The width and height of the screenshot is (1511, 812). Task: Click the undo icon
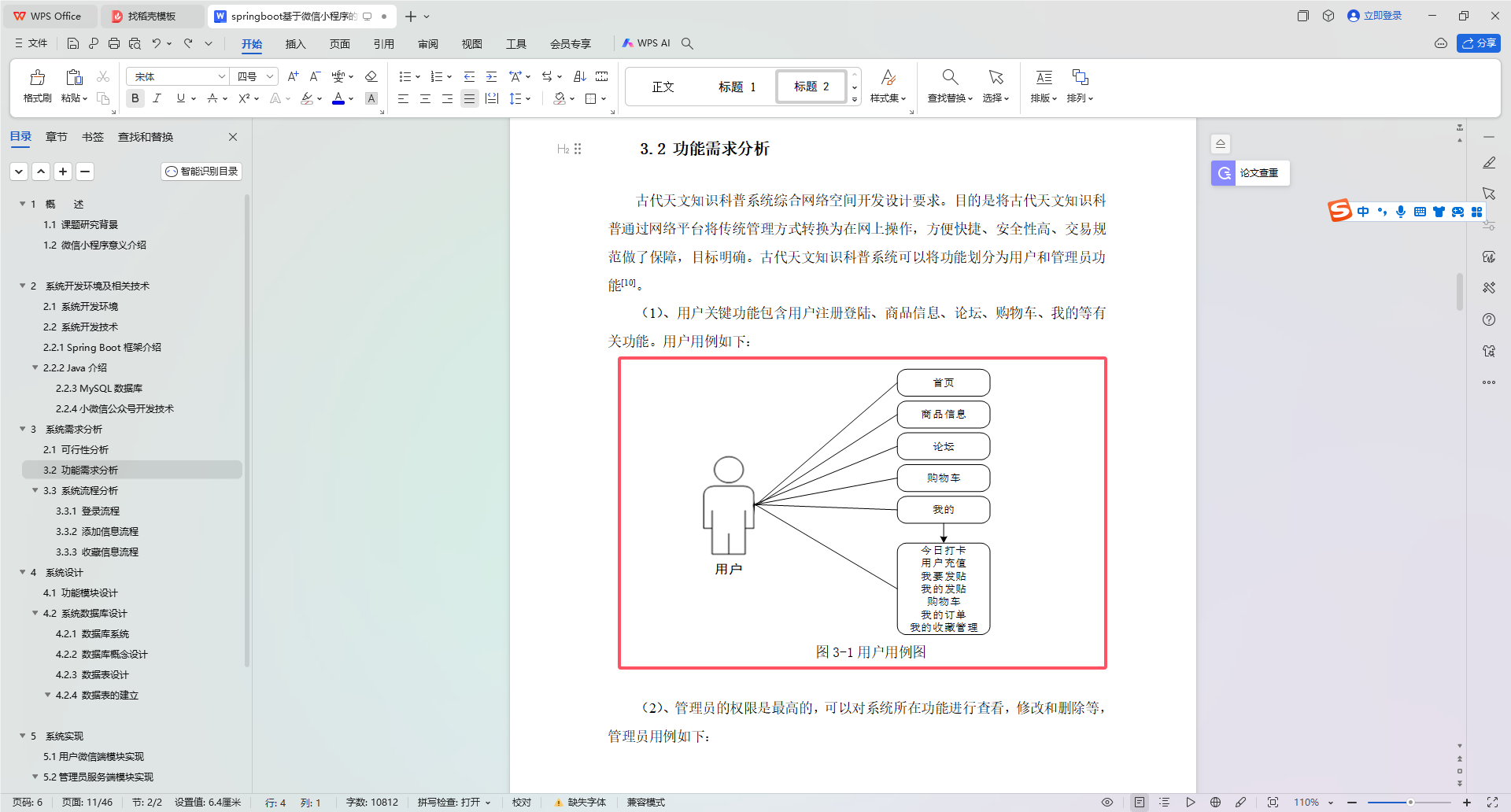point(157,43)
